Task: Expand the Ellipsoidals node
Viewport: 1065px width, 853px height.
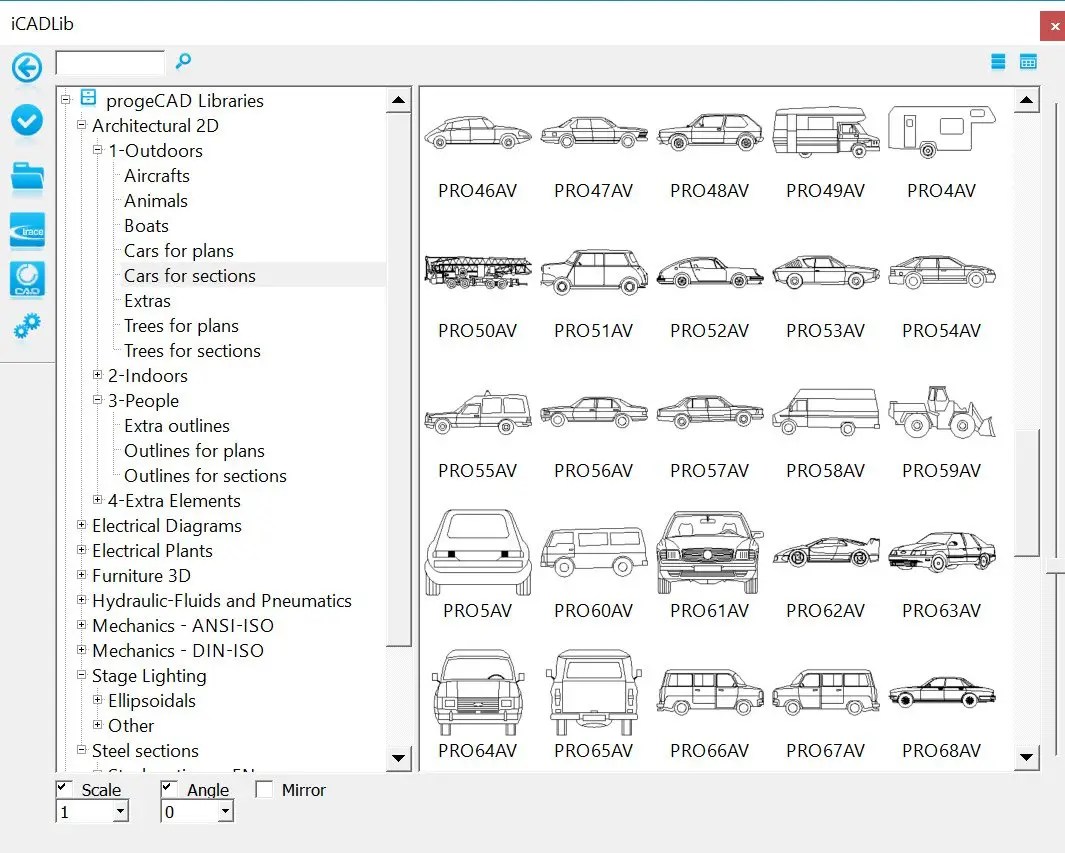Action: click(x=97, y=700)
